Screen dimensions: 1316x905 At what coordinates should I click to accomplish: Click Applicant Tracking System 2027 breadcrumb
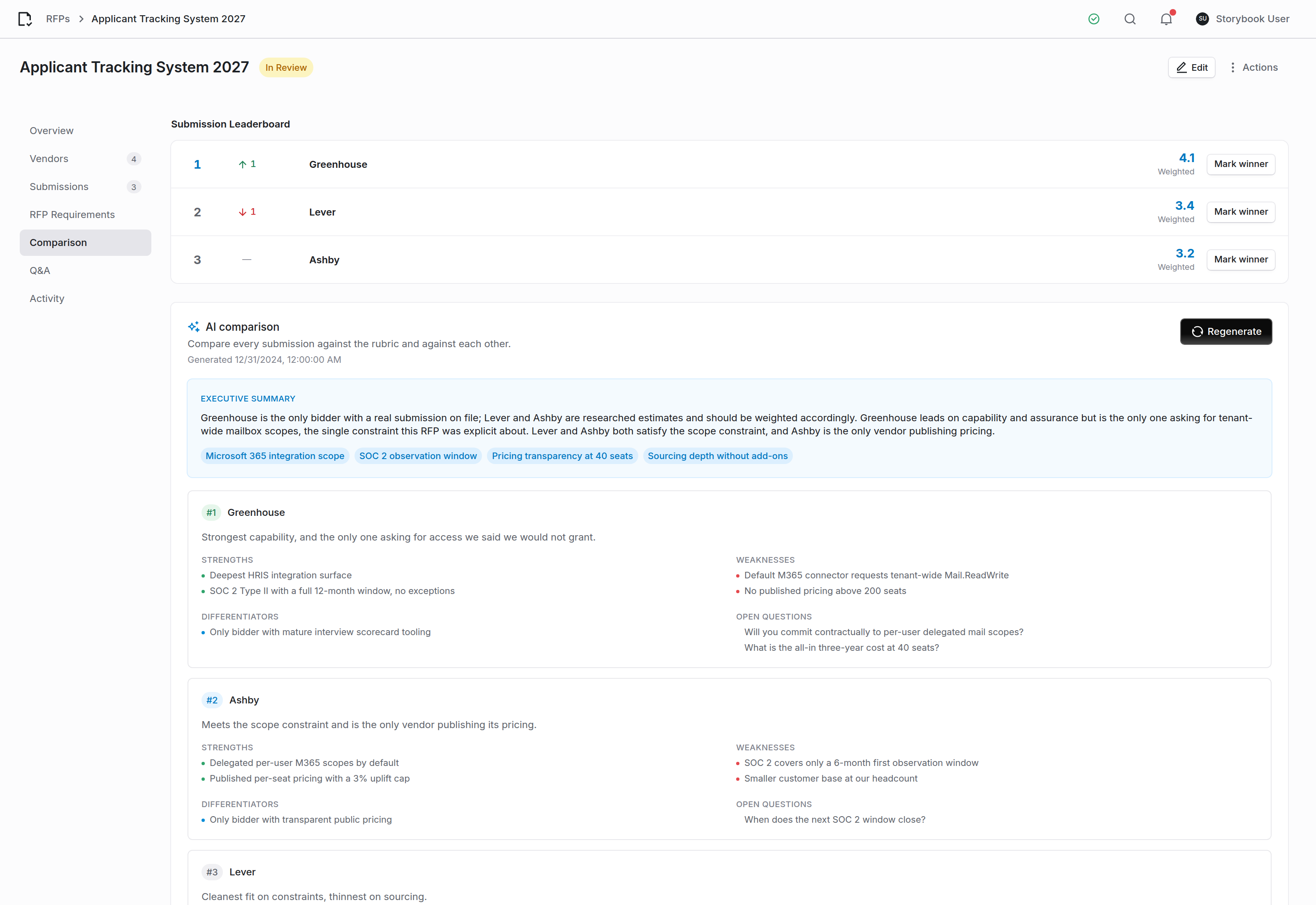click(x=168, y=19)
